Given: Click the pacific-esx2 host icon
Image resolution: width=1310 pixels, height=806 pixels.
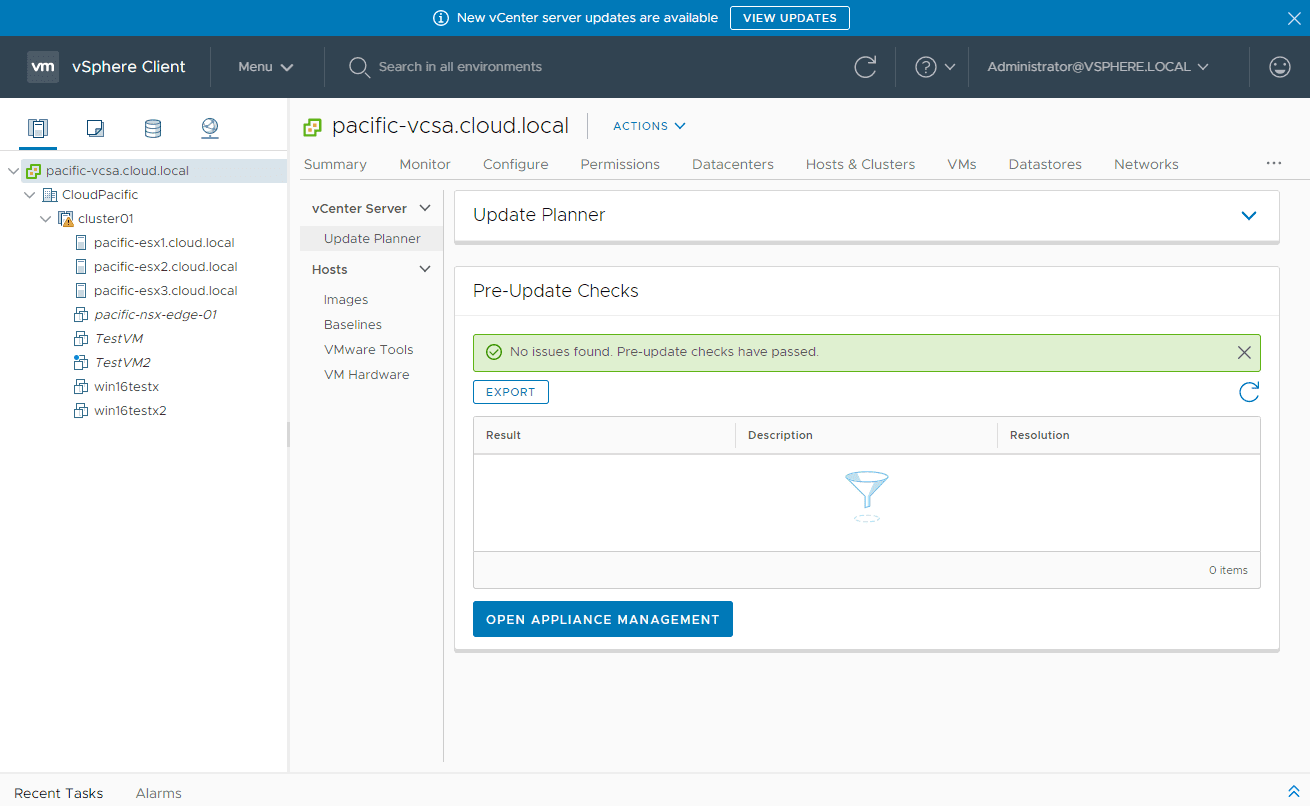Looking at the screenshot, I should point(82,267).
